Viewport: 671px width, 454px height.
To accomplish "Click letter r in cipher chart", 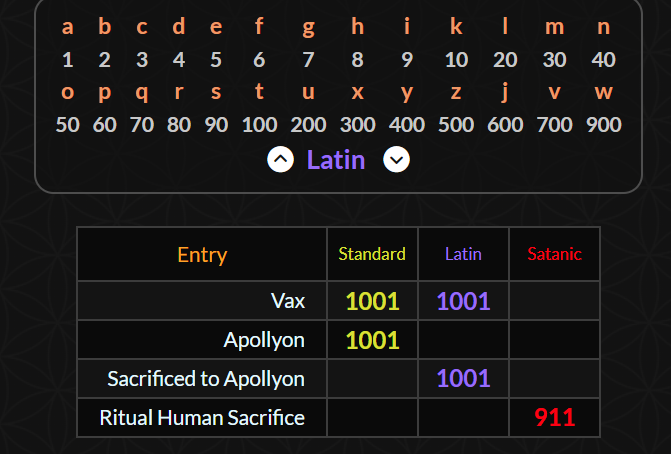I will [x=179, y=92].
